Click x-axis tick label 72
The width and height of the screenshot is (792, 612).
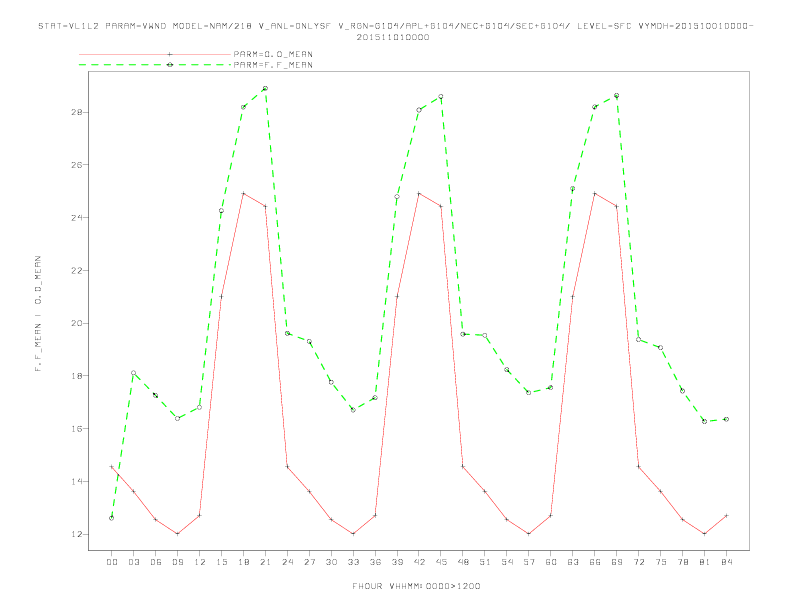click(638, 562)
